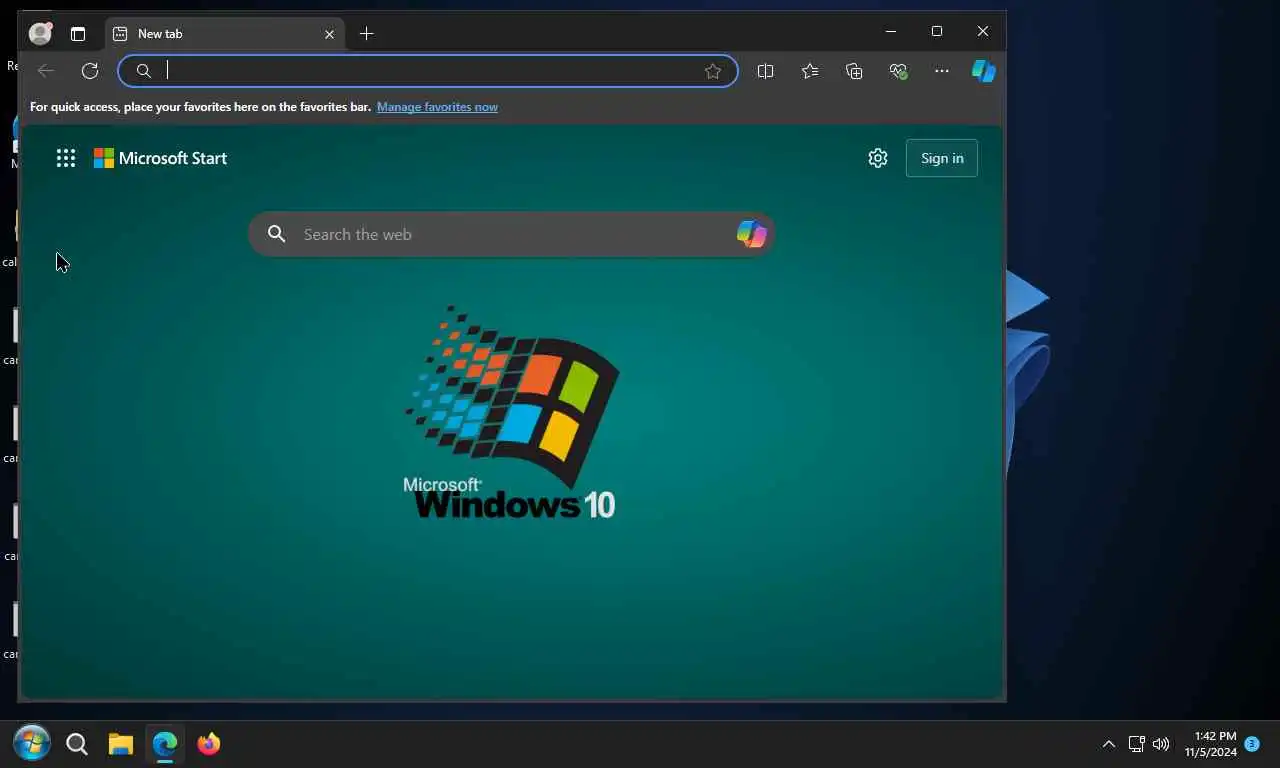Minimize the Edge window
Screen dimensions: 1280x768
coord(890,32)
